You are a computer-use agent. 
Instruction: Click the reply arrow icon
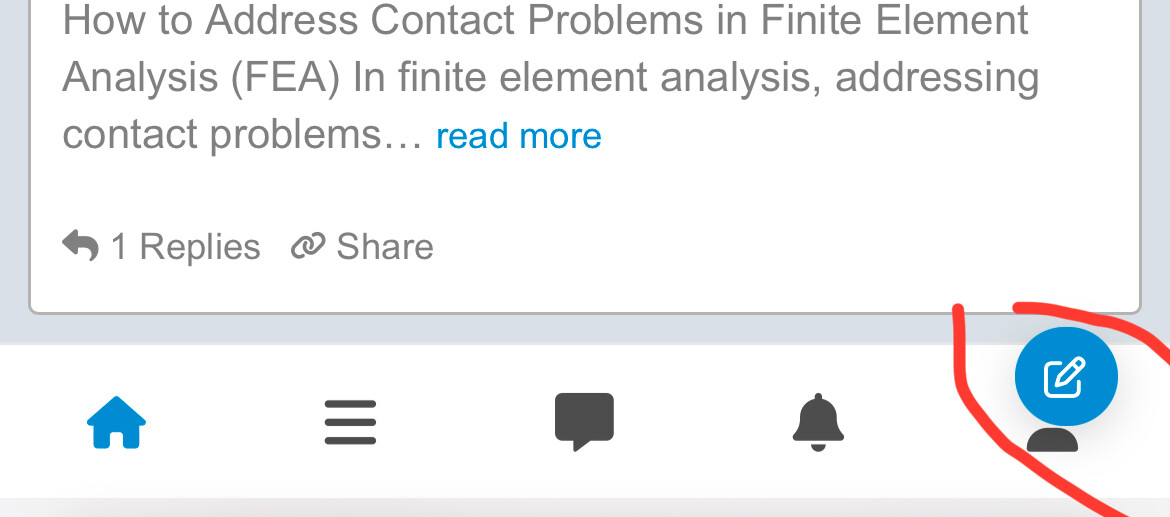point(80,245)
